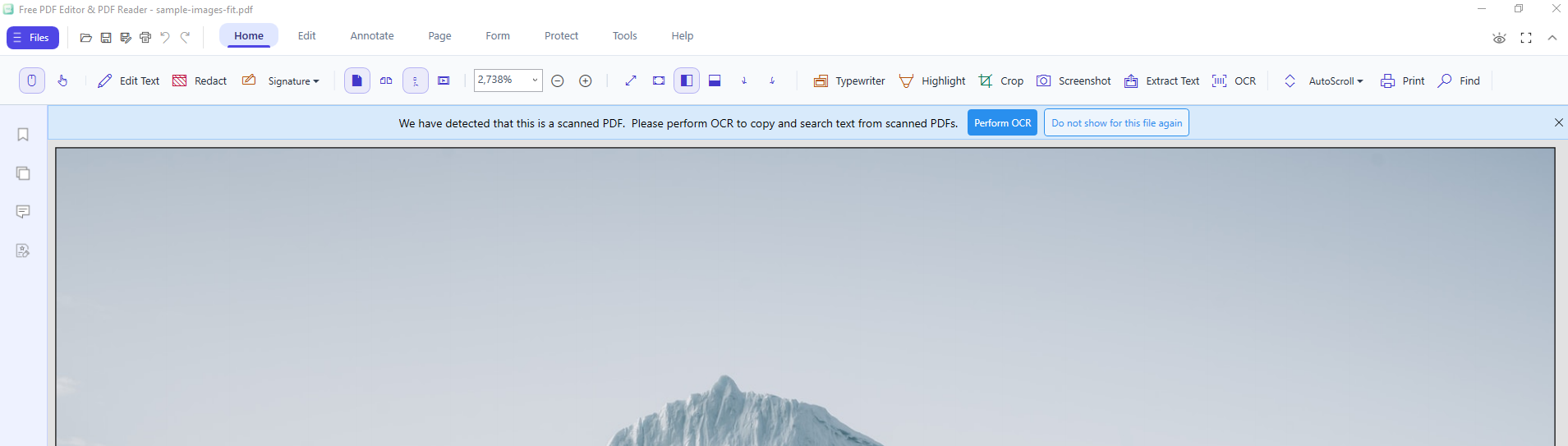Open the Tools tab
The image size is (1568, 446).
pos(624,36)
